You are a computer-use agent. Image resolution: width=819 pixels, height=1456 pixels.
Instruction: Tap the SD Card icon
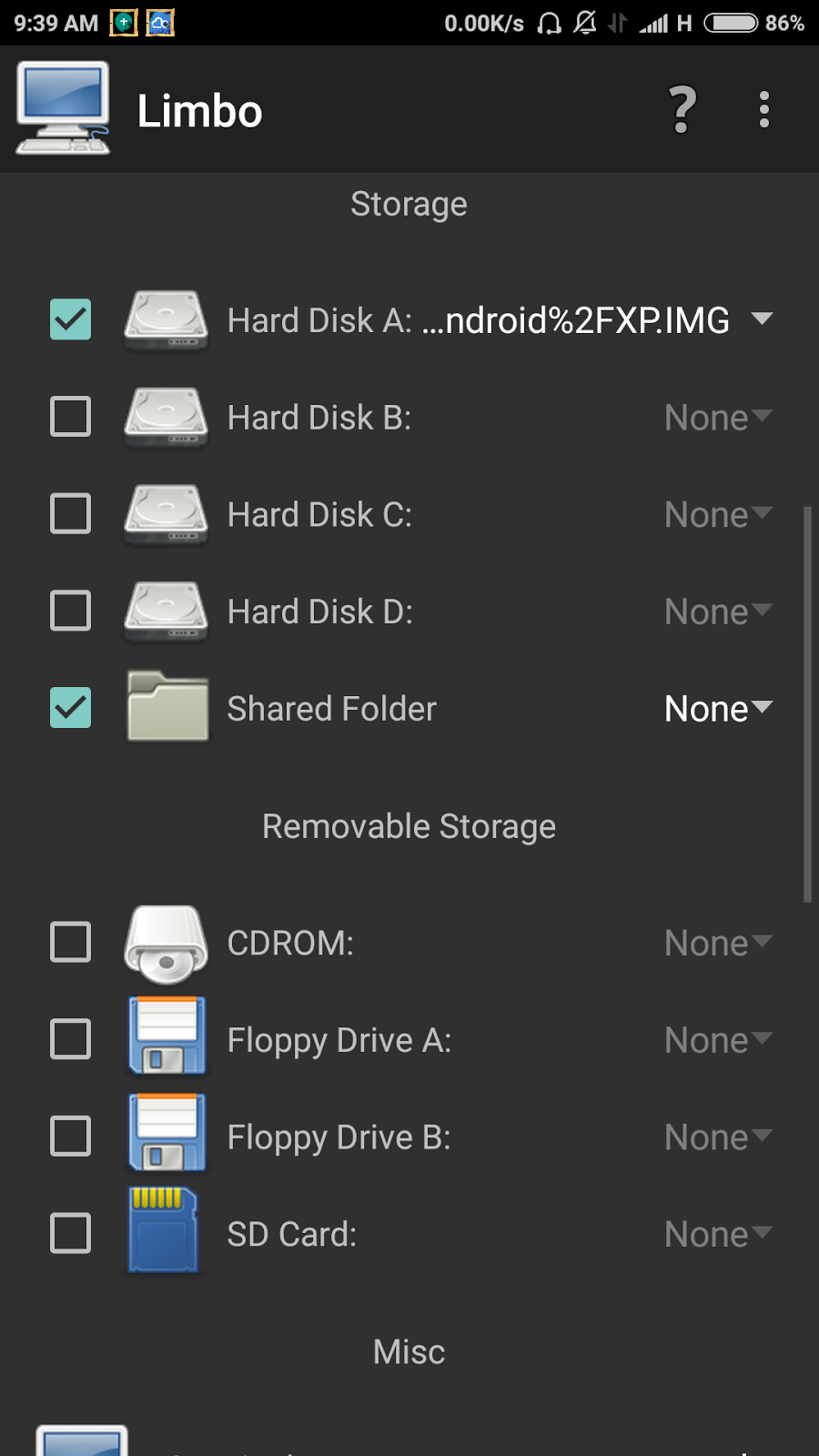[x=164, y=1231]
